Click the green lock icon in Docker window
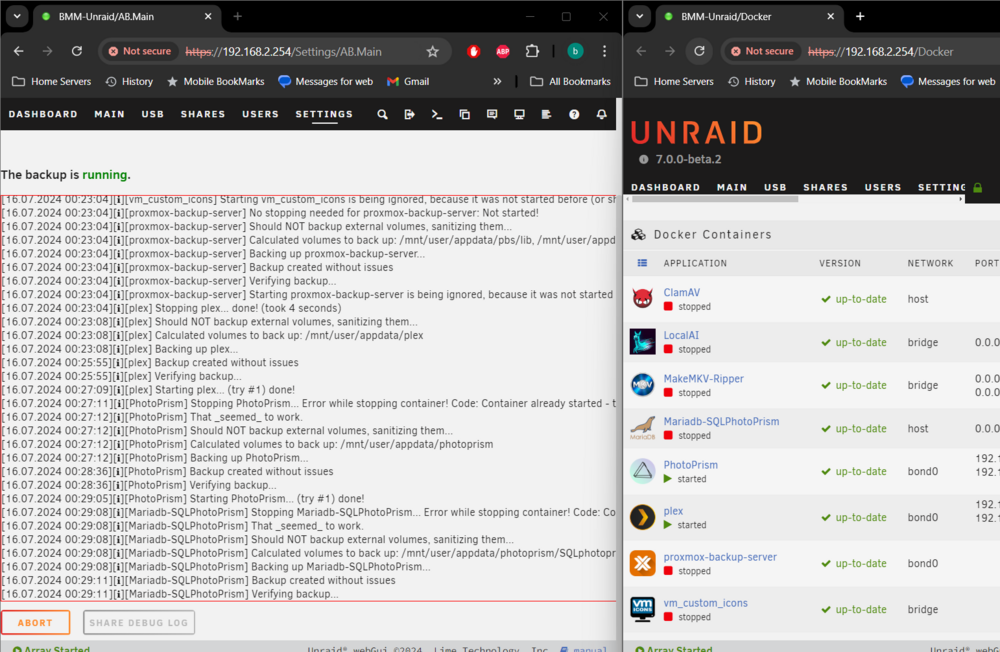1000x652 pixels. point(978,188)
